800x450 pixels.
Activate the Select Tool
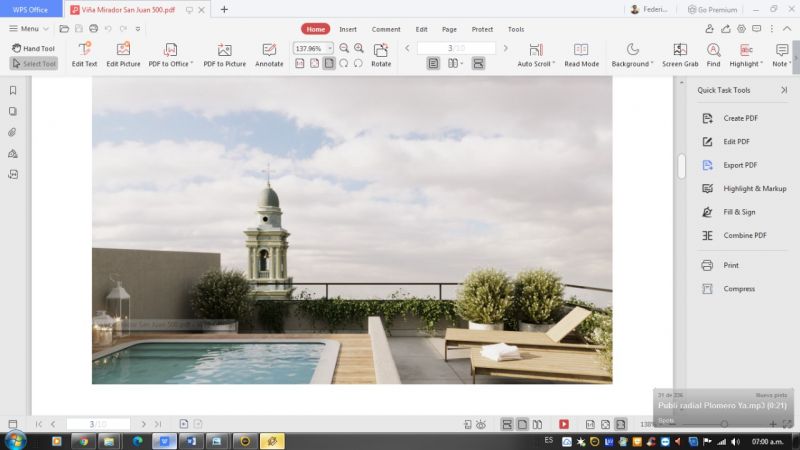[x=34, y=64]
